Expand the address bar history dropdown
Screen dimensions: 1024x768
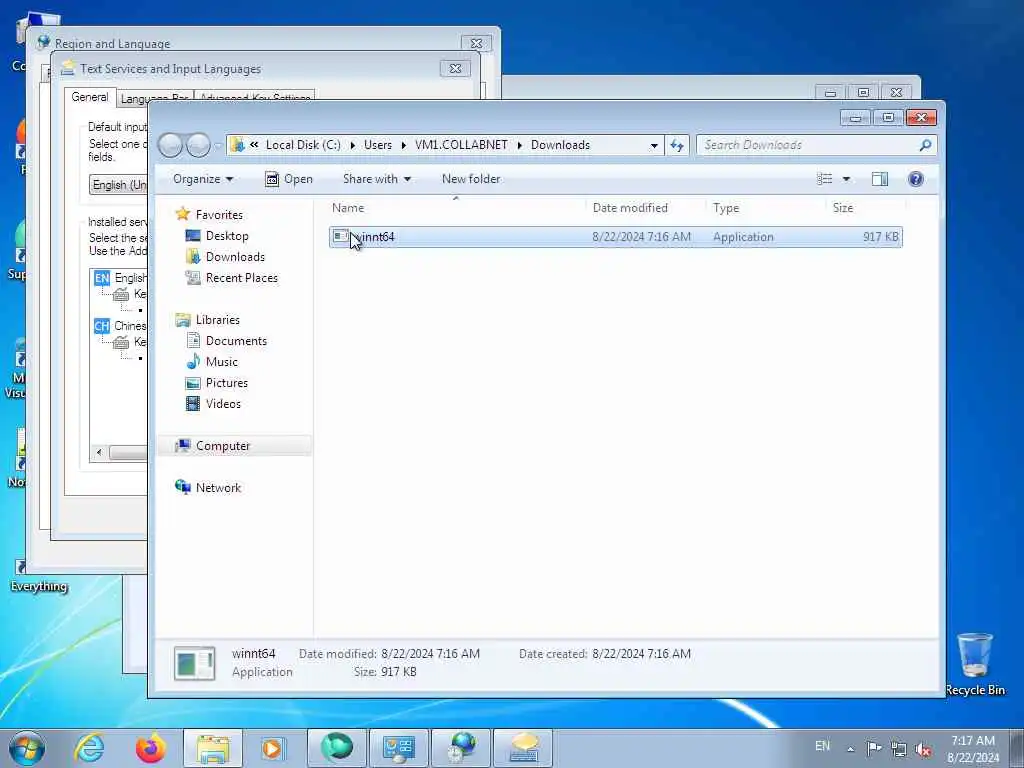654,146
